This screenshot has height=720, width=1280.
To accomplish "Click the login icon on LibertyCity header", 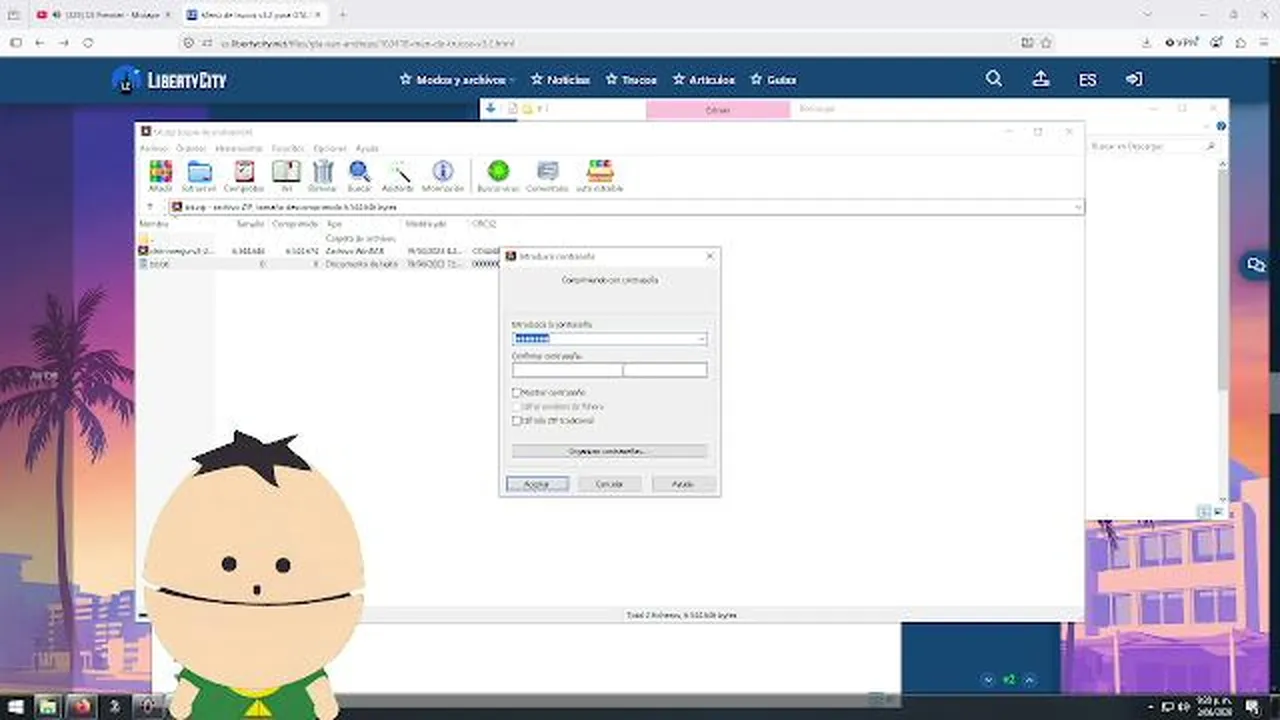I will pyautogui.click(x=1134, y=79).
